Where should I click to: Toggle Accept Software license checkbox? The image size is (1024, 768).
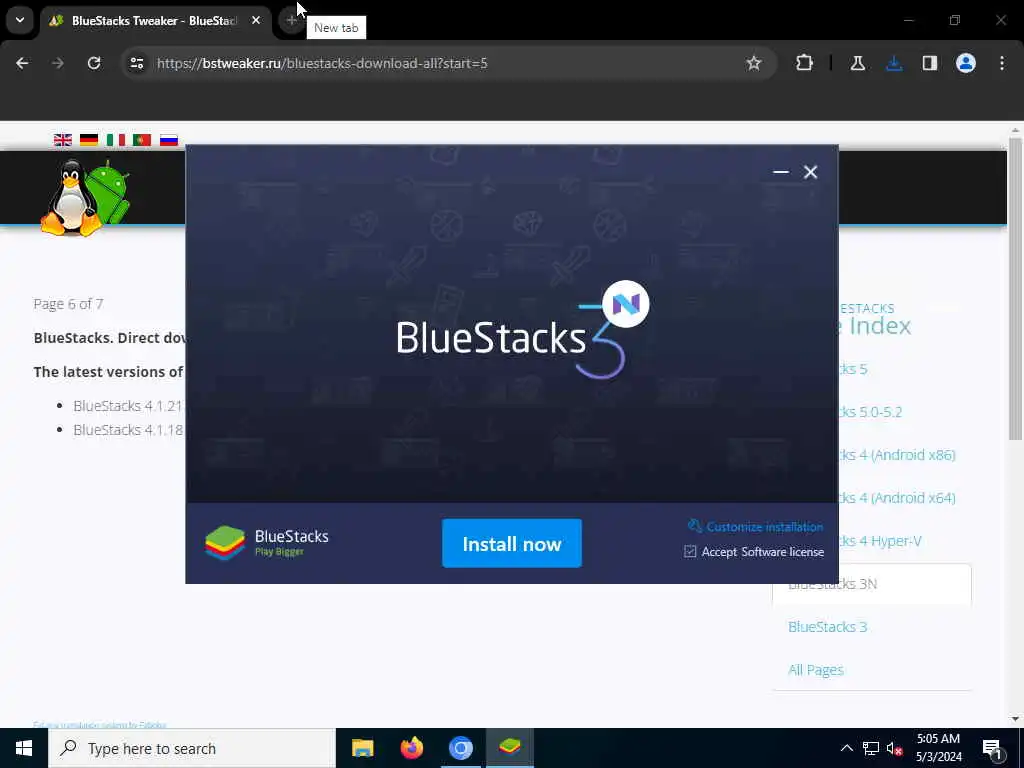click(x=690, y=552)
